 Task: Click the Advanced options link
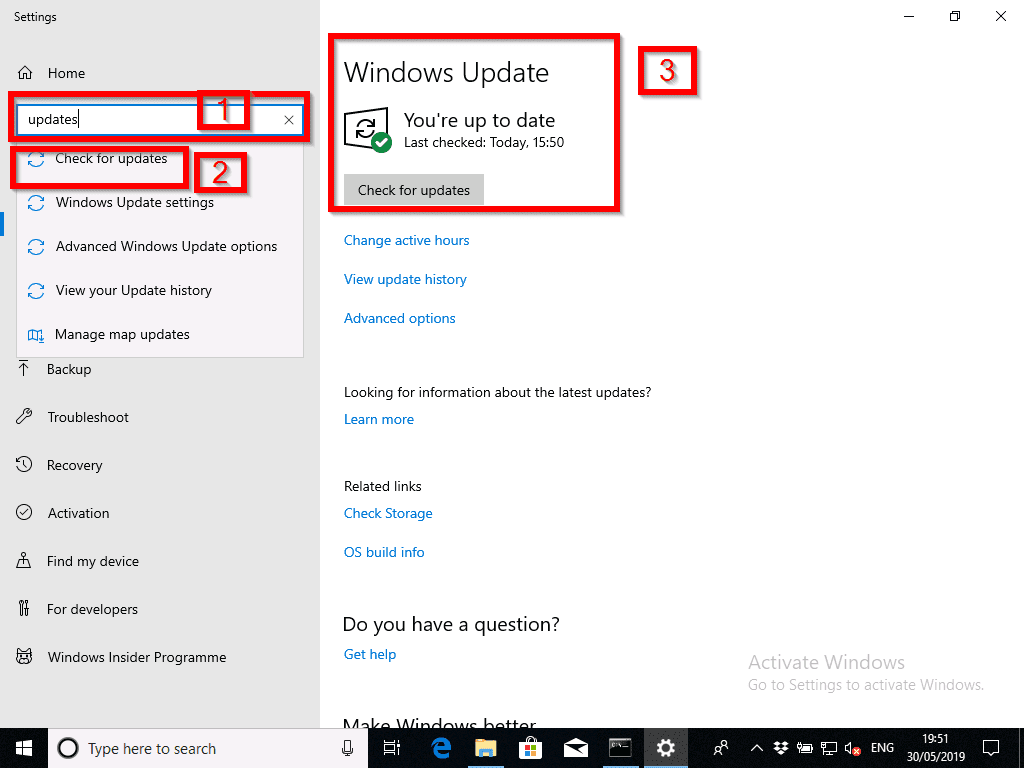[399, 318]
